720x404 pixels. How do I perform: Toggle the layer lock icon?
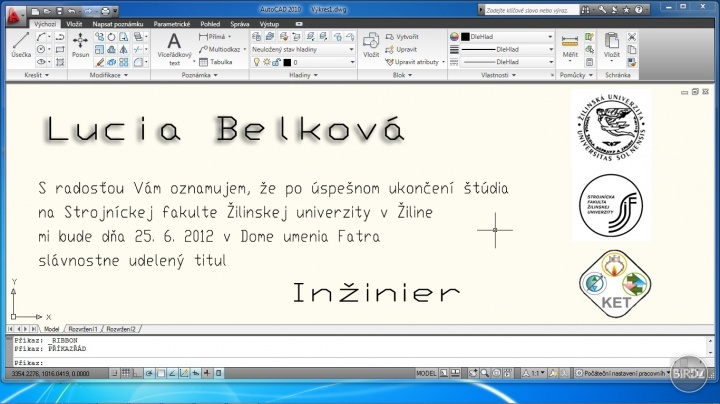tap(277, 62)
